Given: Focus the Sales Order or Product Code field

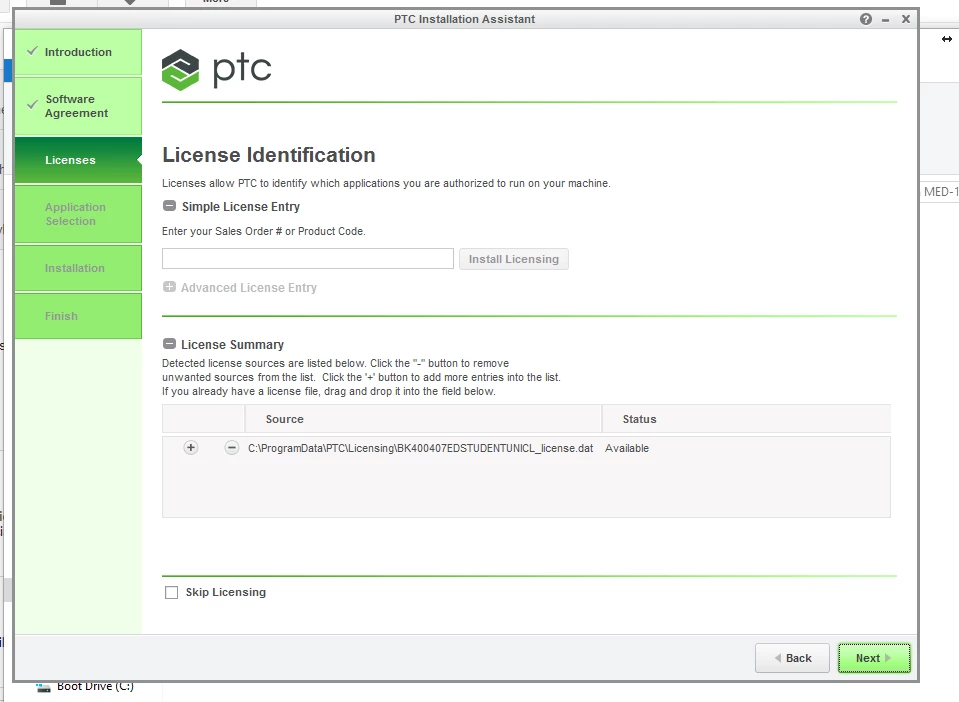Looking at the screenshot, I should [308, 259].
